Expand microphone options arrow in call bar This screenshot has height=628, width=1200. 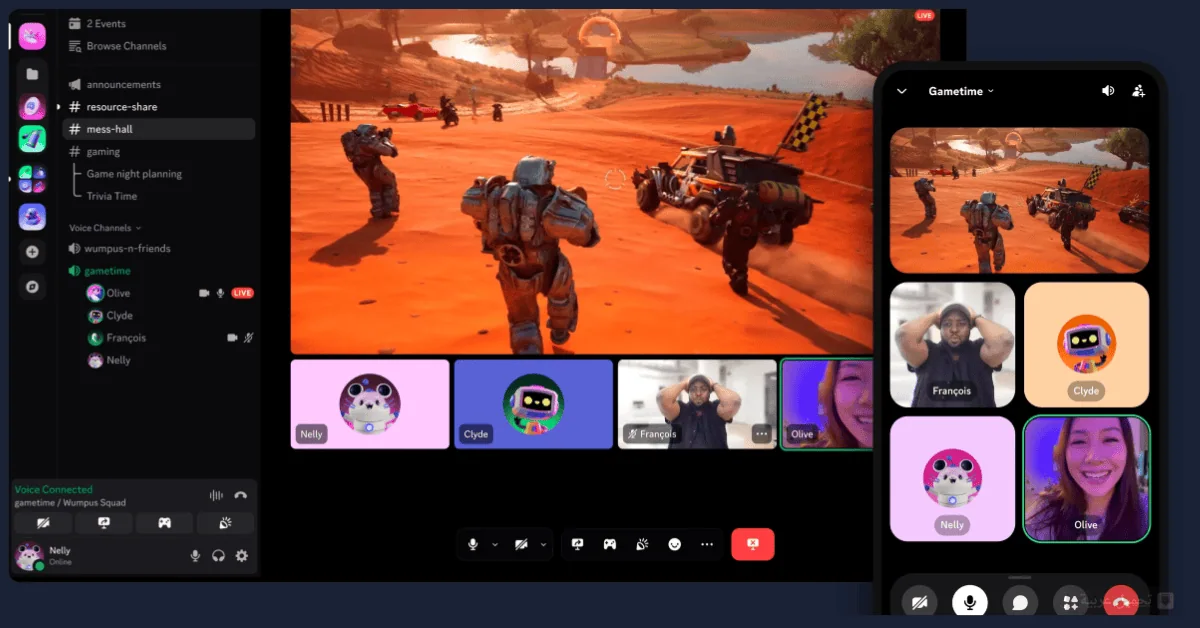tap(495, 544)
